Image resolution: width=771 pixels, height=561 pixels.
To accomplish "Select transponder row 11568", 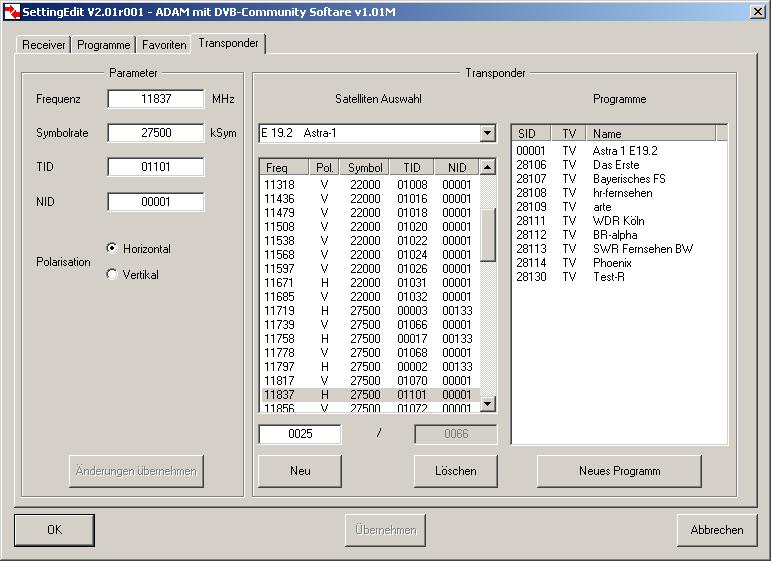I will click(369, 255).
